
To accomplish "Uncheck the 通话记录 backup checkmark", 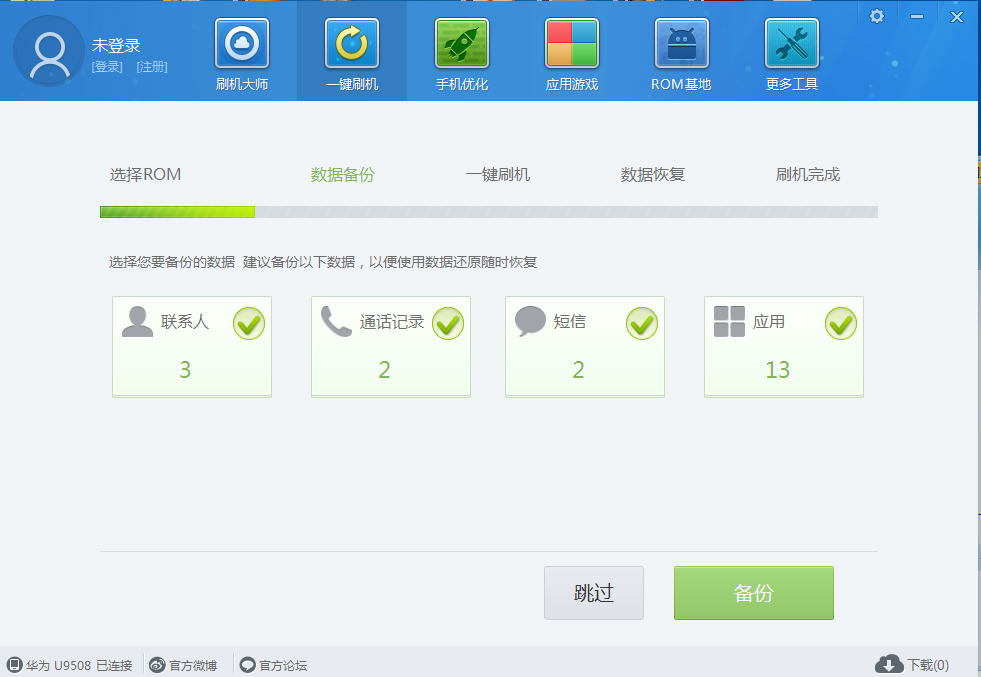I will point(448,324).
